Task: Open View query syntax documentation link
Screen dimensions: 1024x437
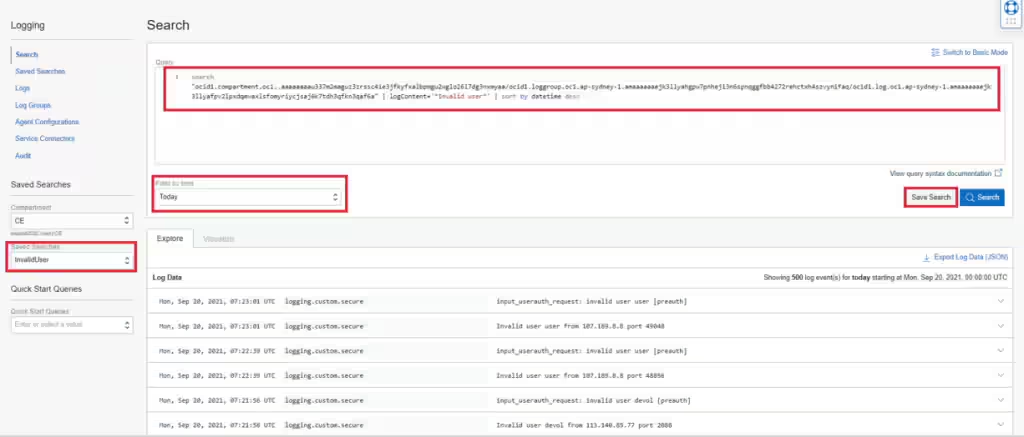Action: pyautogui.click(x=940, y=173)
